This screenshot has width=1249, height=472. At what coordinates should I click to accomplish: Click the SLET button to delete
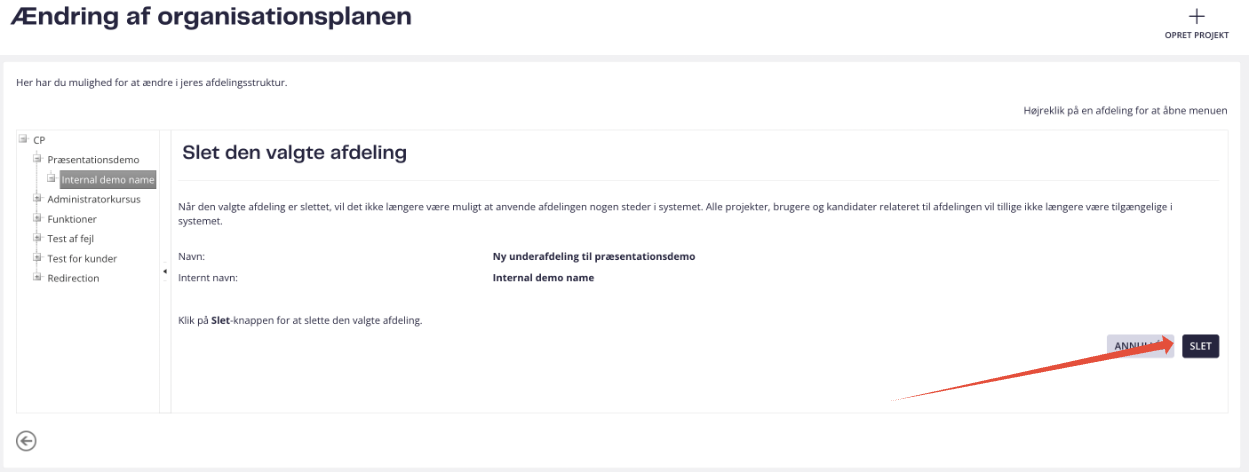pyautogui.click(x=1200, y=346)
